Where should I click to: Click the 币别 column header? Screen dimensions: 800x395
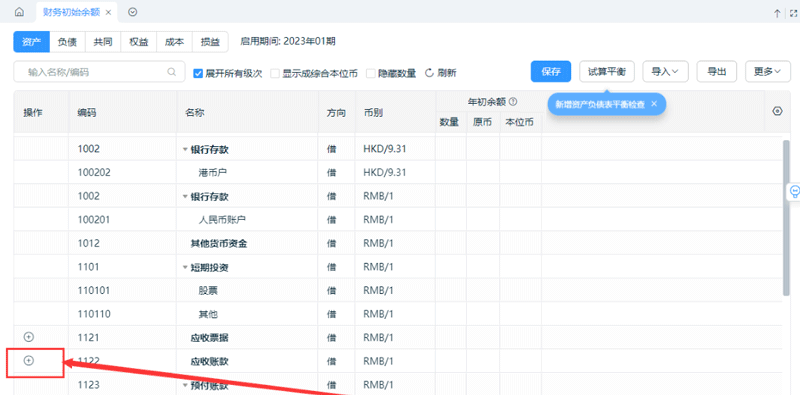tap(373, 113)
